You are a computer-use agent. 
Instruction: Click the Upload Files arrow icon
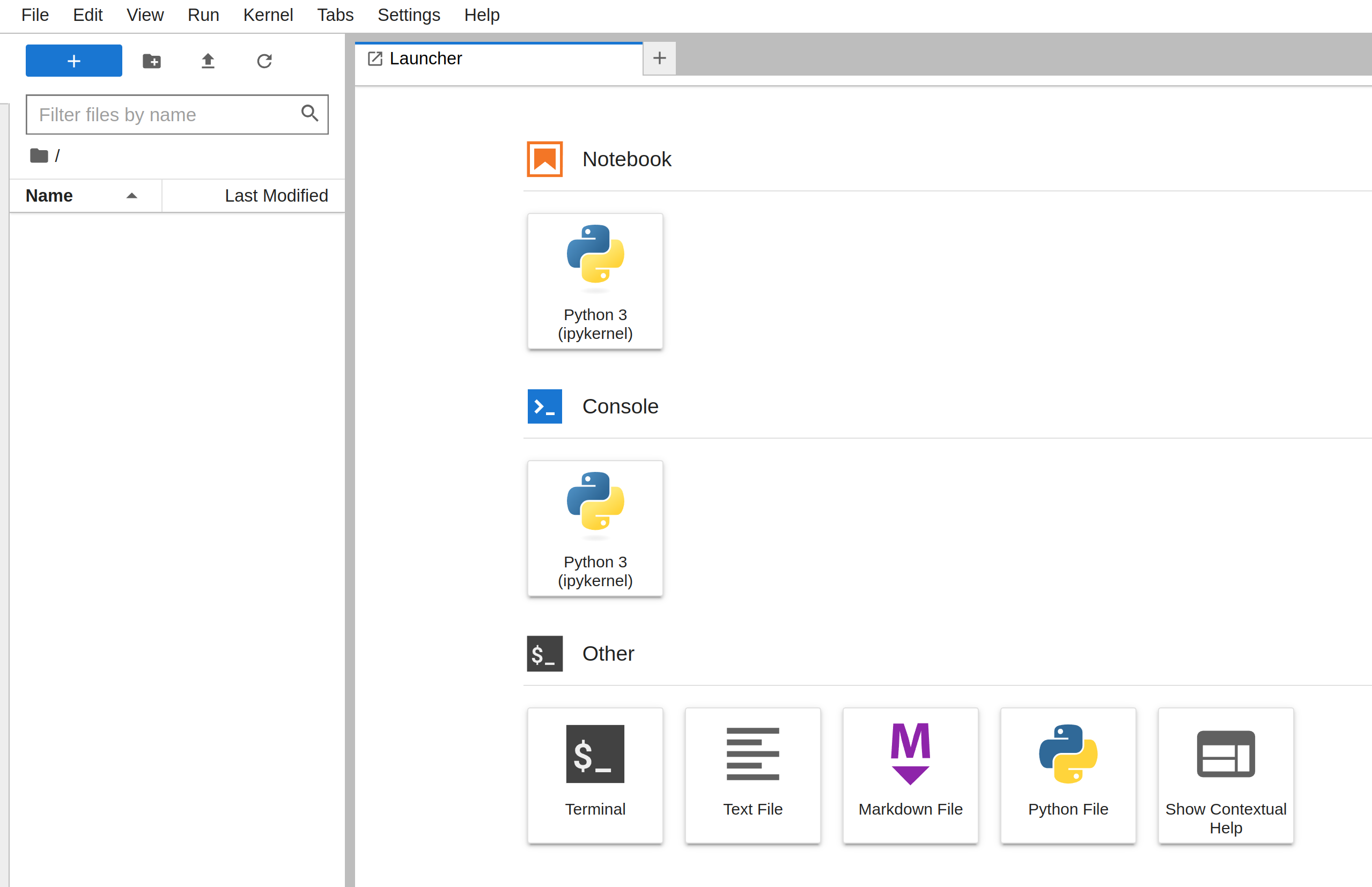click(x=208, y=61)
